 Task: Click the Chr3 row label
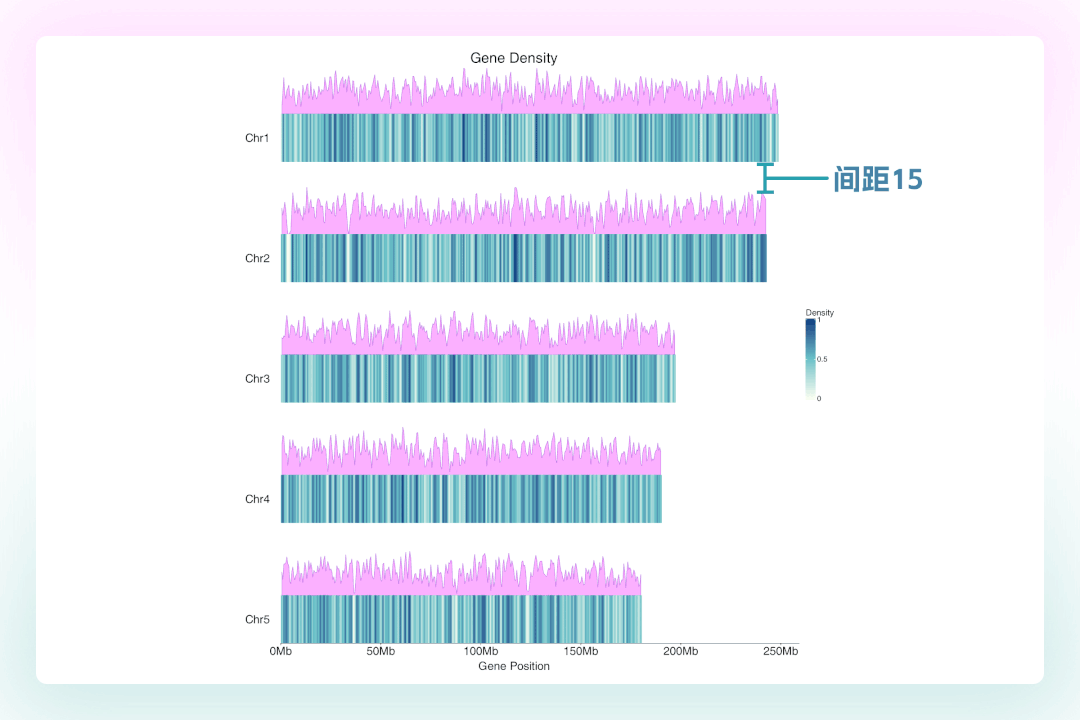[x=257, y=379]
